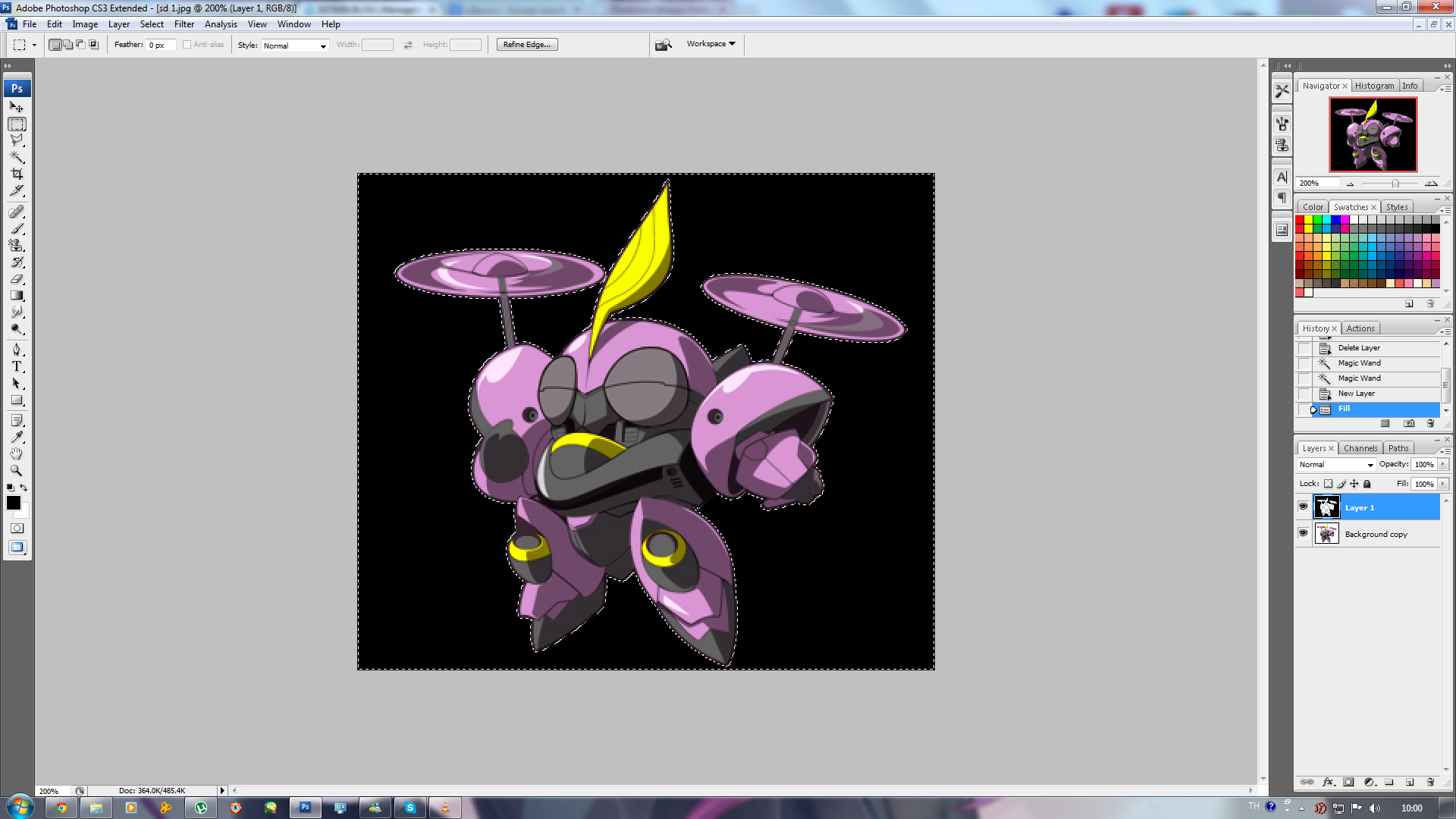Viewport: 1456px width, 819px height.
Task: Swap foreground and background colors
Action: click(24, 488)
